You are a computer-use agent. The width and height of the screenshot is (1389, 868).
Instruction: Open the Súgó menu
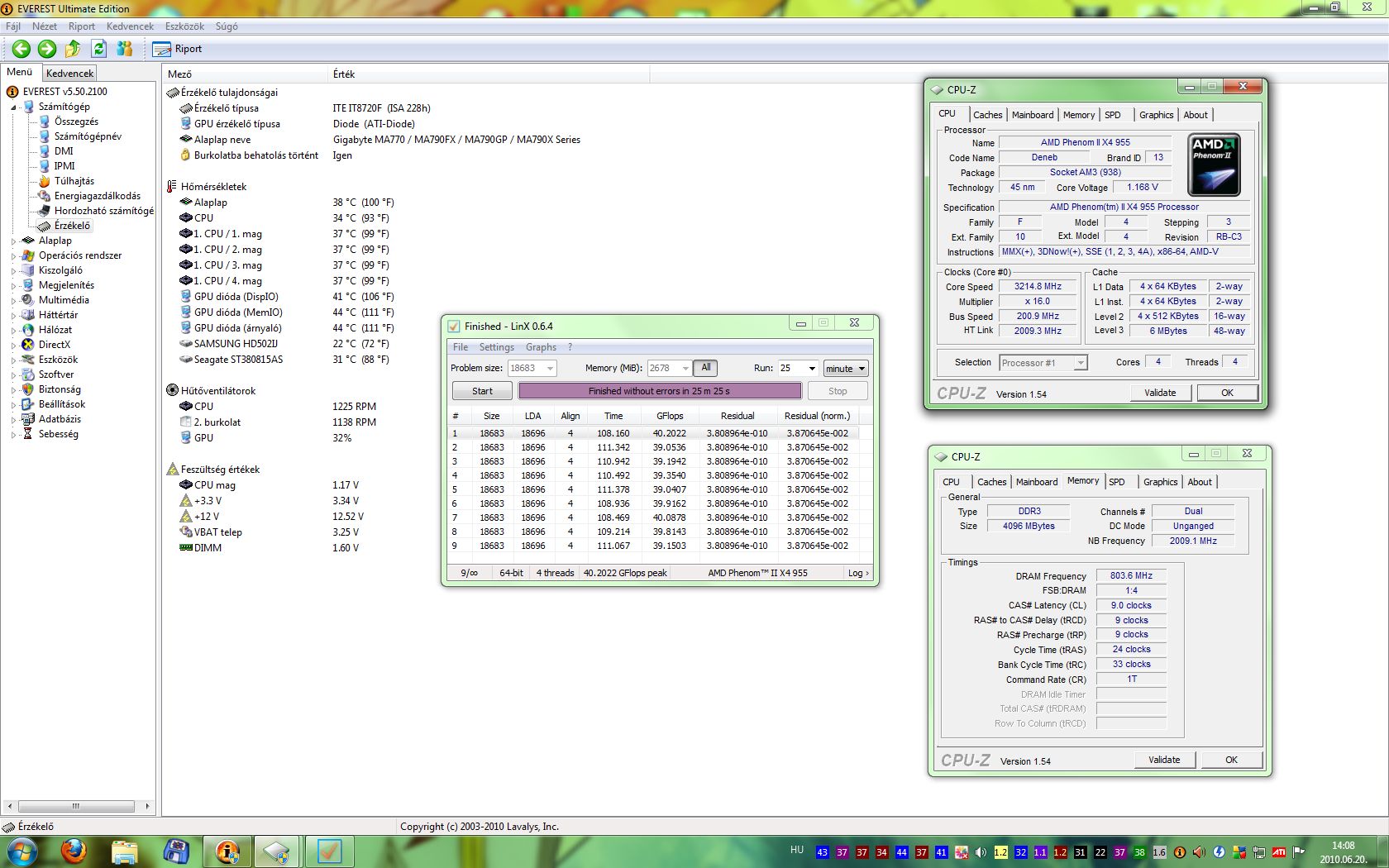(227, 26)
